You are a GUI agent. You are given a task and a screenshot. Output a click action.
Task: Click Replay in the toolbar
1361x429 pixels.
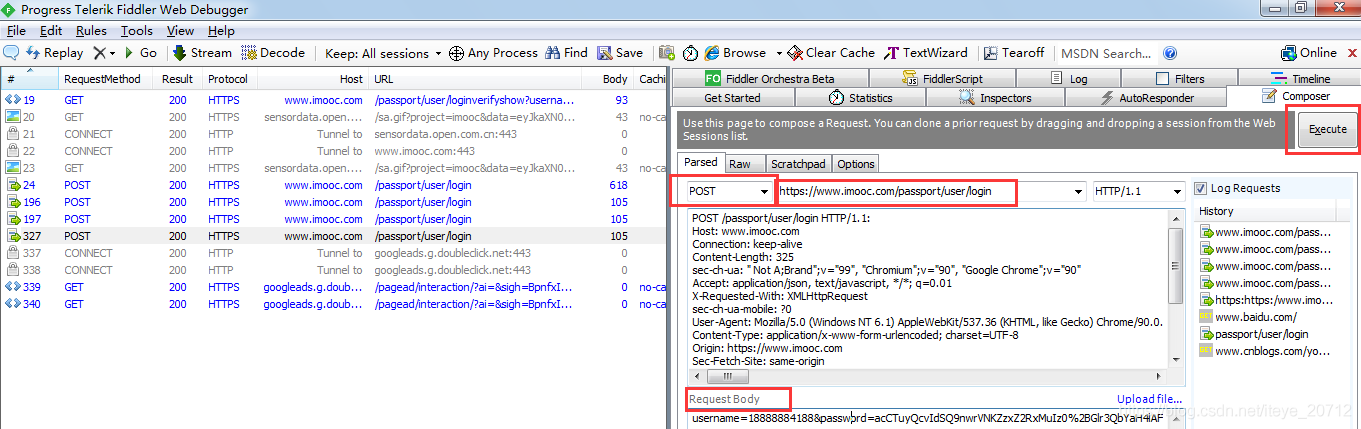(x=55, y=53)
